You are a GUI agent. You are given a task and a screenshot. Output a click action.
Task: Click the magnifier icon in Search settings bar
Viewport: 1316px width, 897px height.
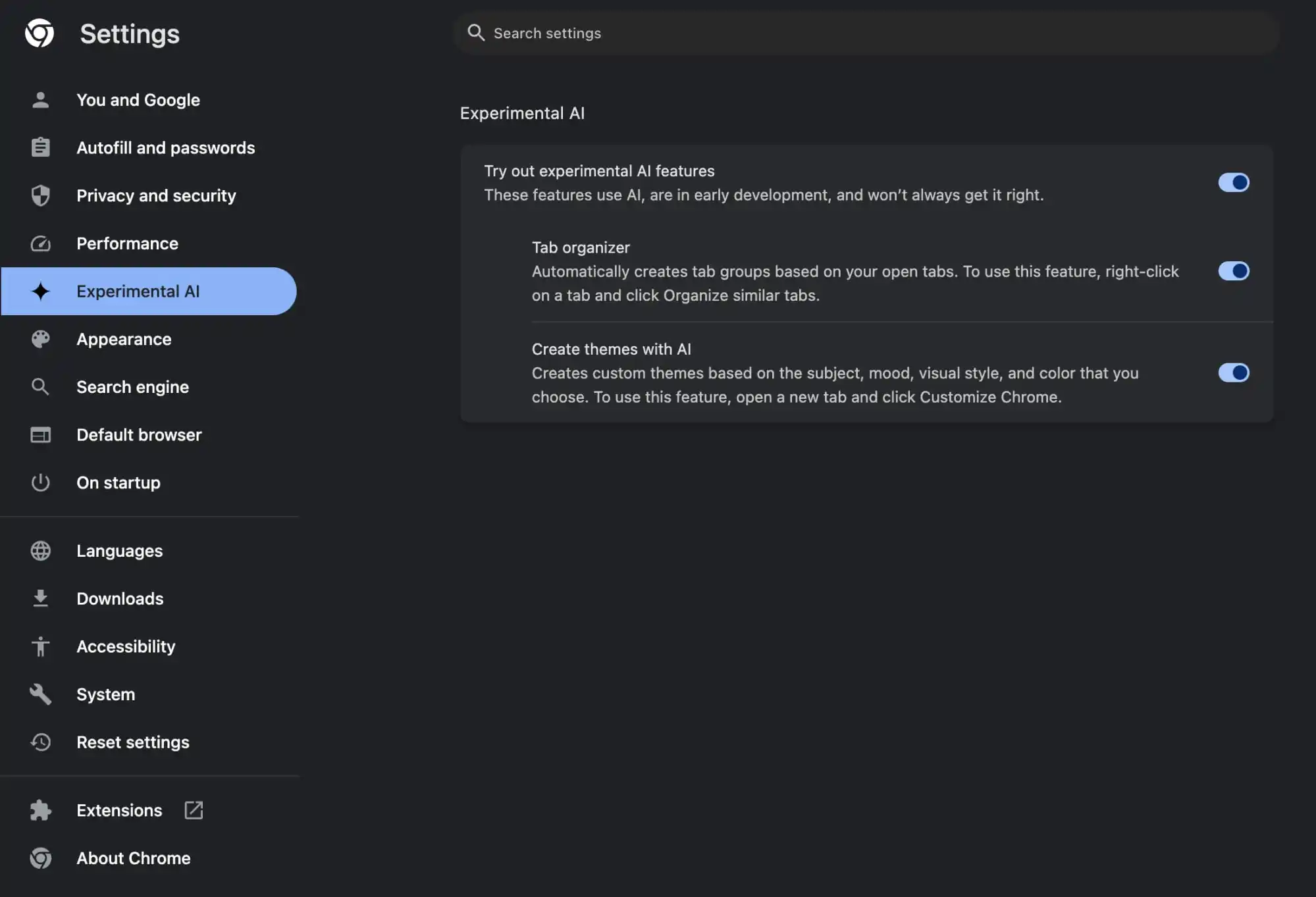click(x=476, y=33)
